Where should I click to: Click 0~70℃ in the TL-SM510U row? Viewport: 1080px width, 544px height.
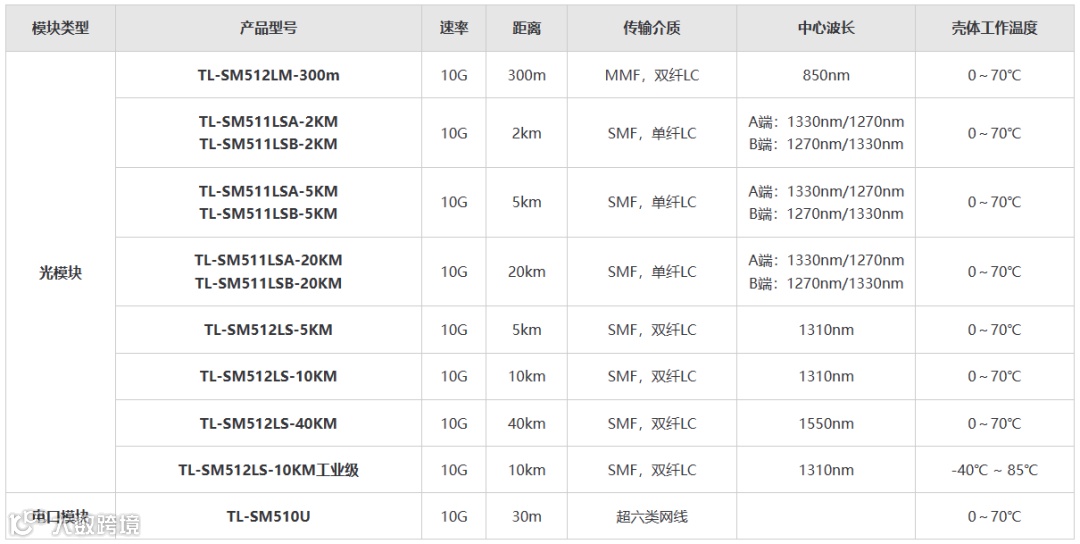click(995, 516)
